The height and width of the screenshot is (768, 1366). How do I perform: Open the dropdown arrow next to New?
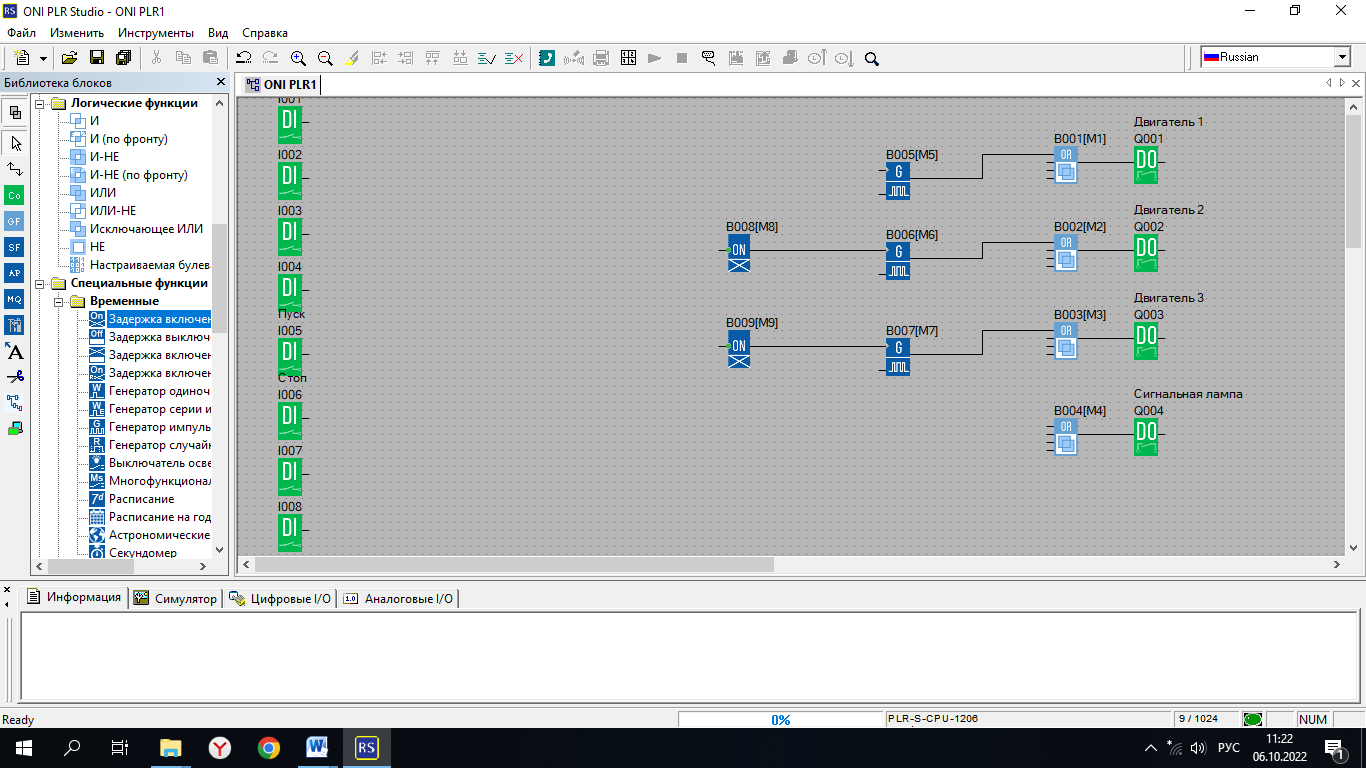[x=43, y=59]
